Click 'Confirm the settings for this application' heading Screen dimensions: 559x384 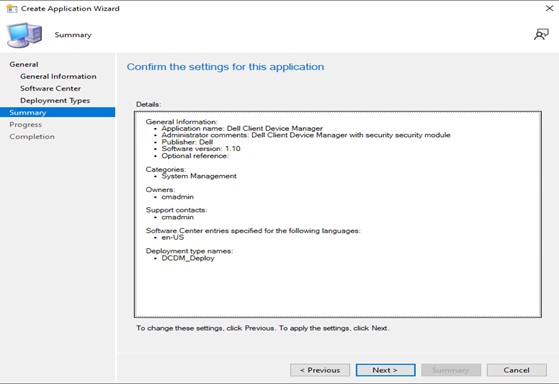pos(226,67)
